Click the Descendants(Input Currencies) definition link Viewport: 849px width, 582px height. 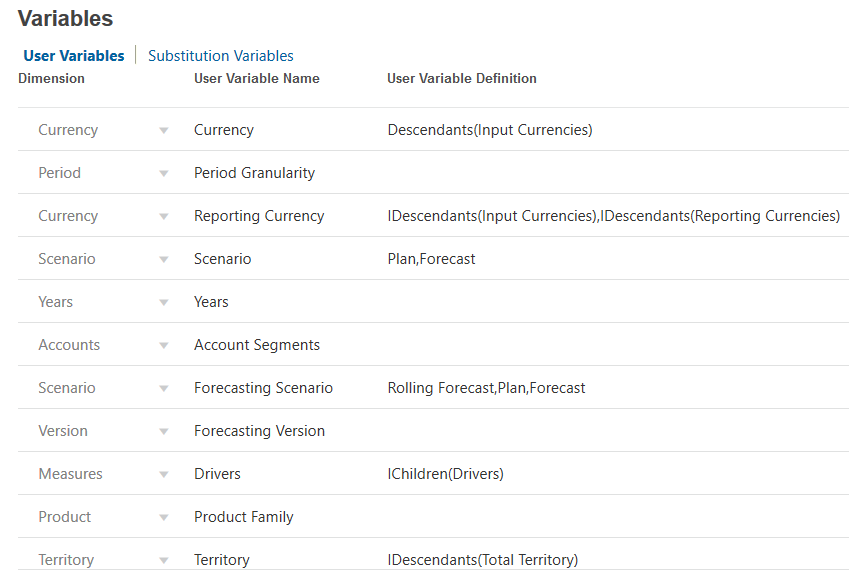pyautogui.click(x=490, y=129)
